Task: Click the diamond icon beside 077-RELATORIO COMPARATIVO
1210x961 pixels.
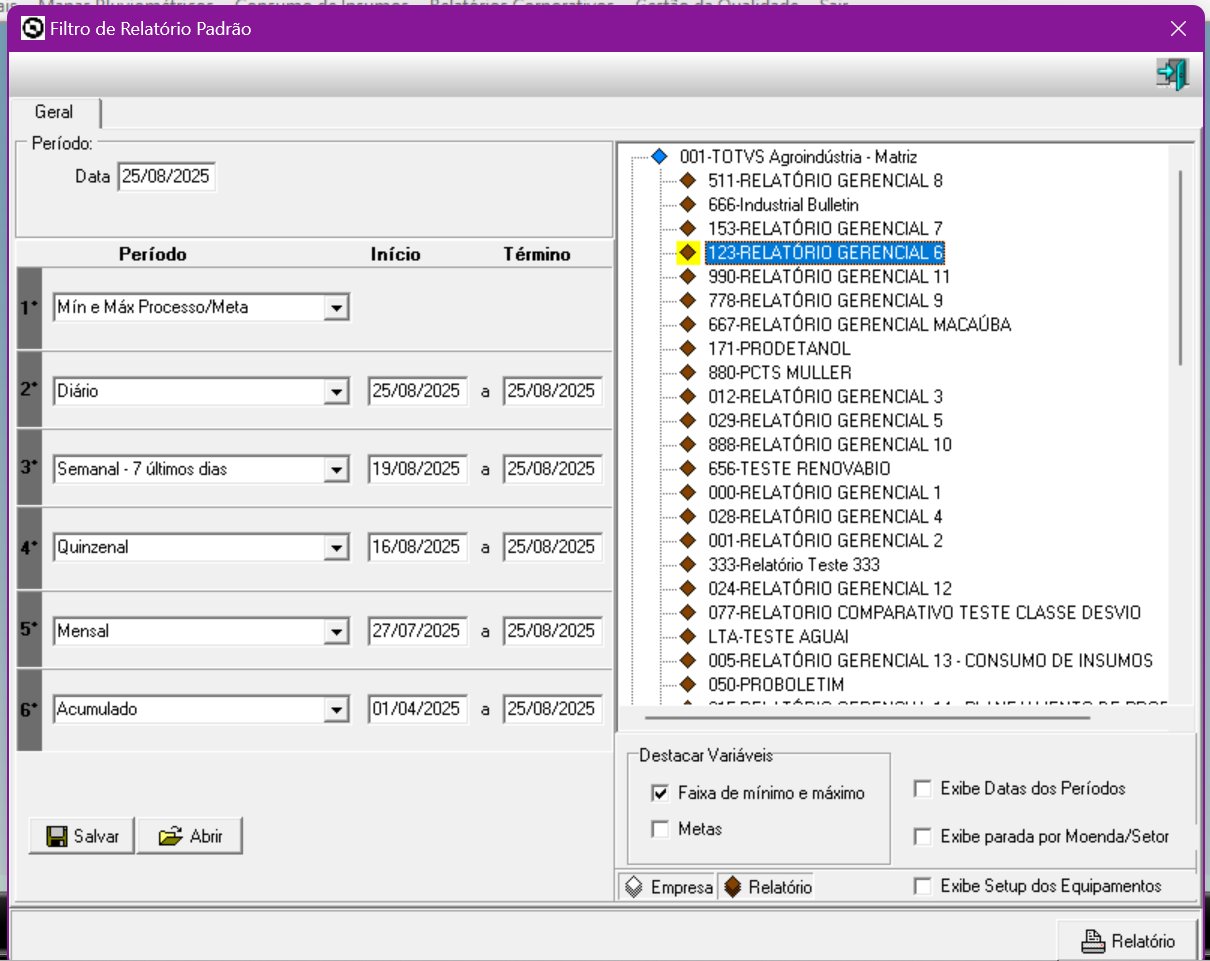Action: click(x=688, y=613)
